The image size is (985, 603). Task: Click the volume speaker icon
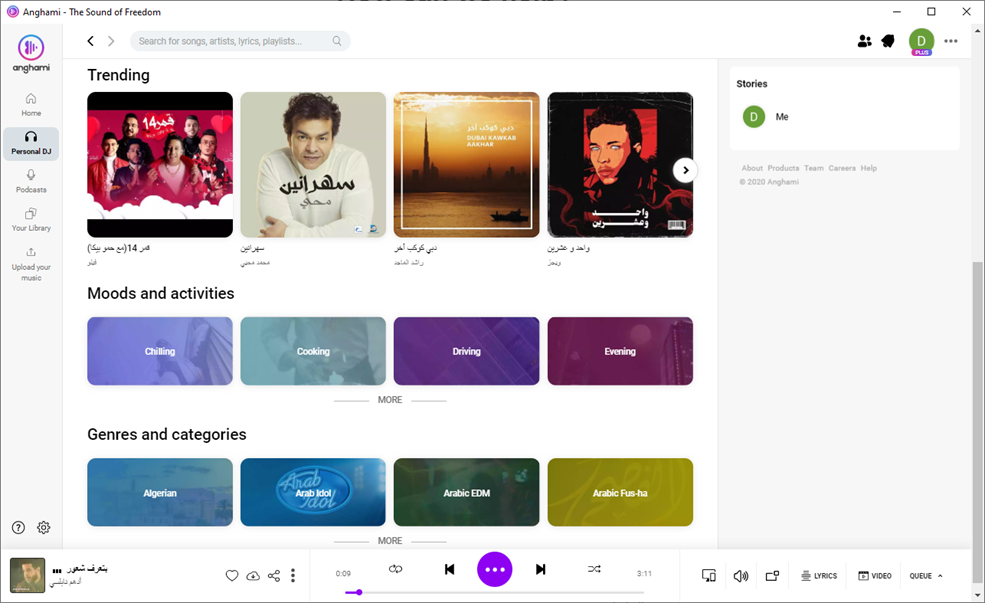(741, 575)
